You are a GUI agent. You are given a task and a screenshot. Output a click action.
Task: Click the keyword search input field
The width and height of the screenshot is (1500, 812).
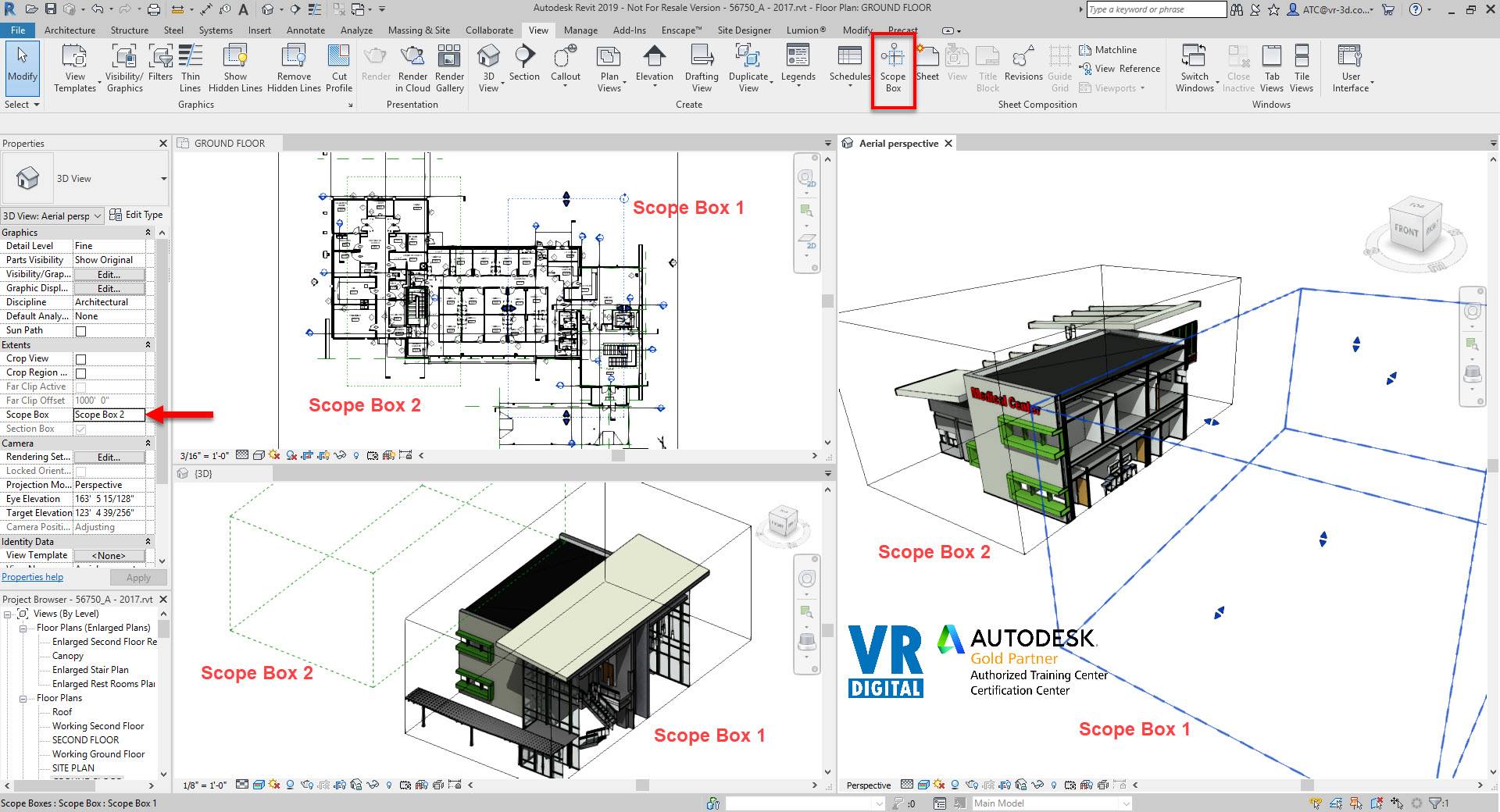pos(1156,9)
